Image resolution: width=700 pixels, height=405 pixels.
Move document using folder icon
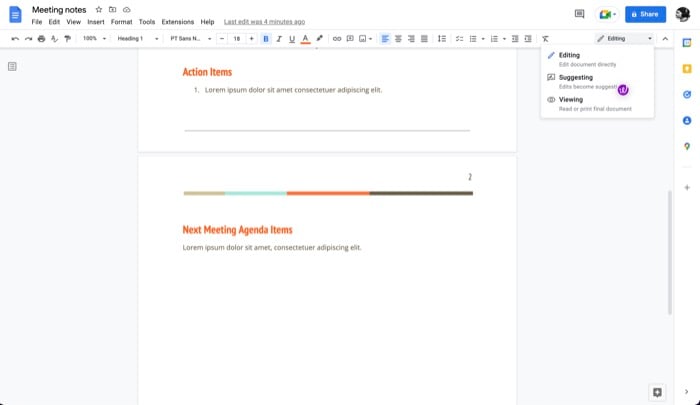112,9
